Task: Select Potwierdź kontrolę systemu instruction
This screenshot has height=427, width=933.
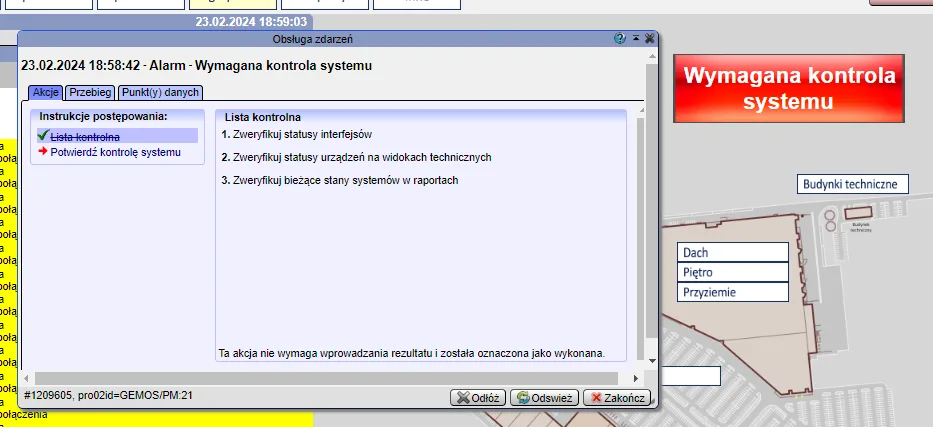Action: point(115,152)
